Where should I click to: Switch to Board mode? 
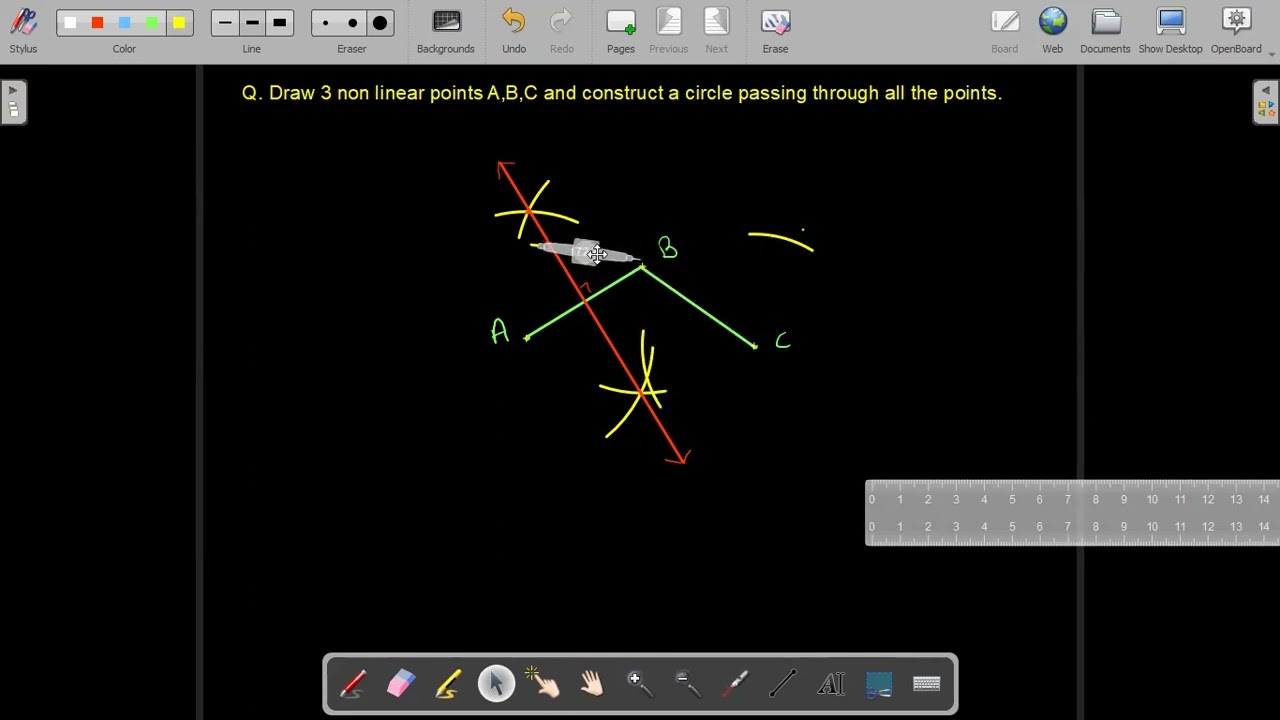pyautogui.click(x=1005, y=31)
